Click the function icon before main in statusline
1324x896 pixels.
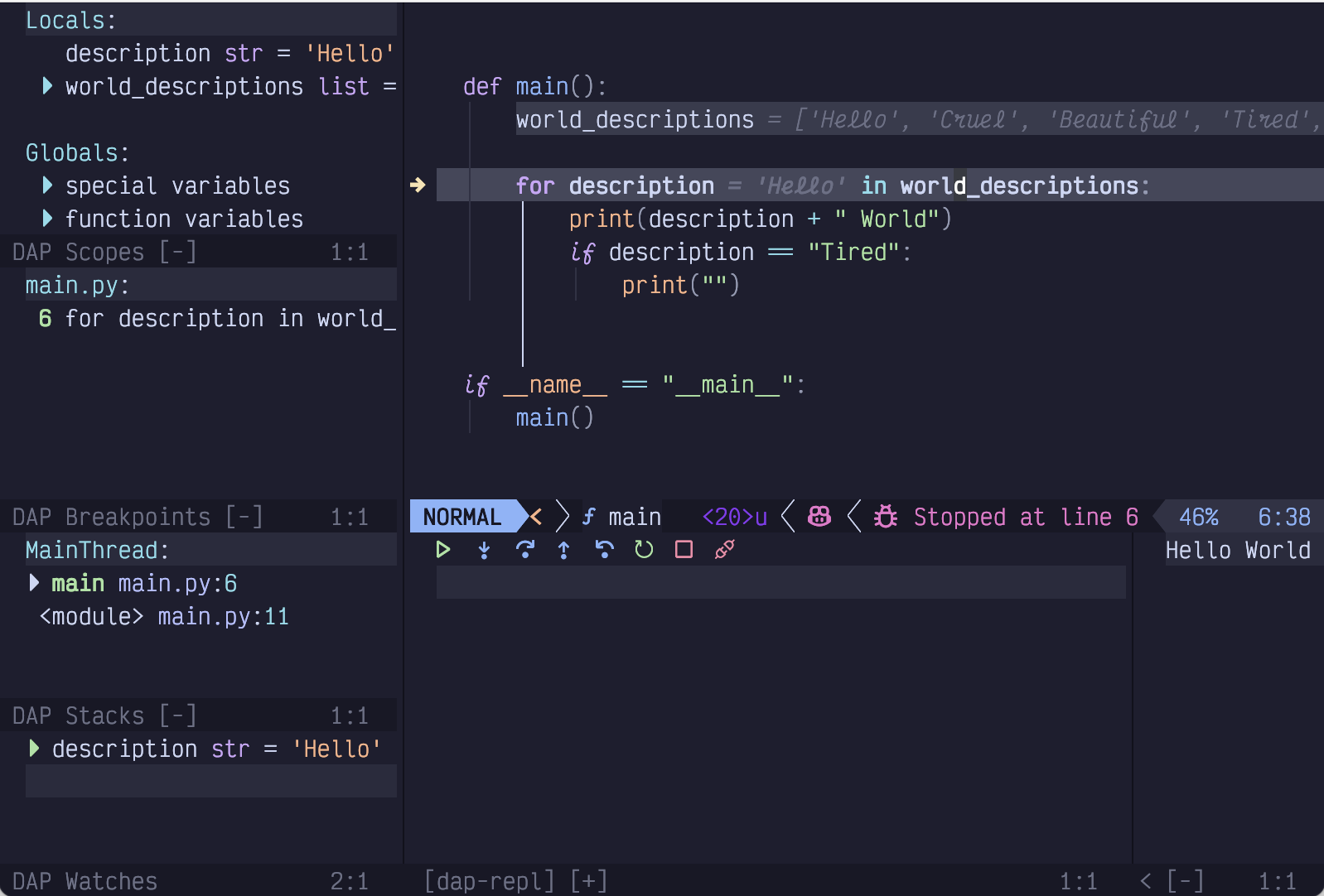pos(589,517)
